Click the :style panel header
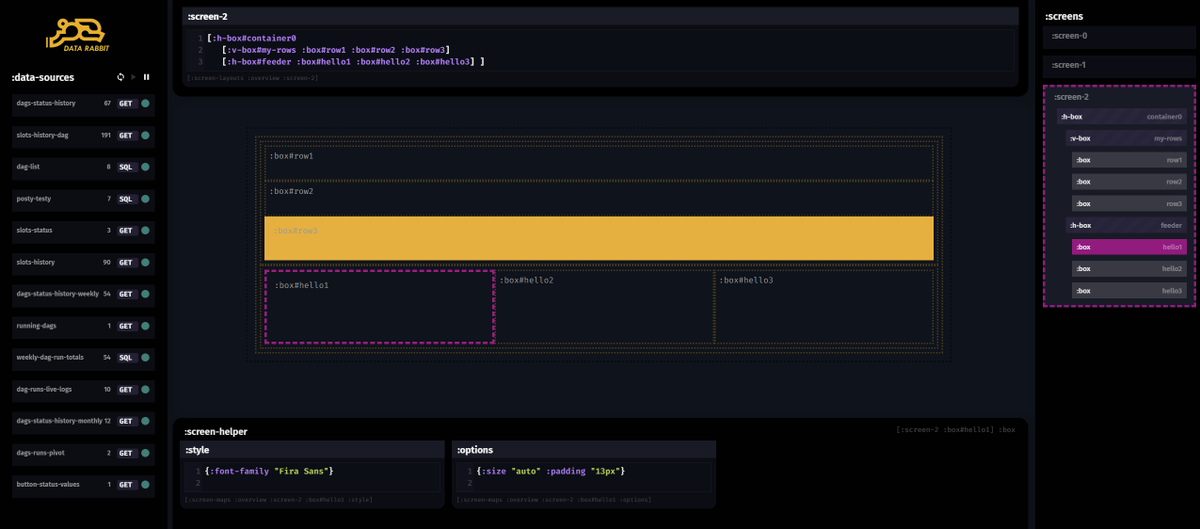1200x529 pixels. pos(312,450)
